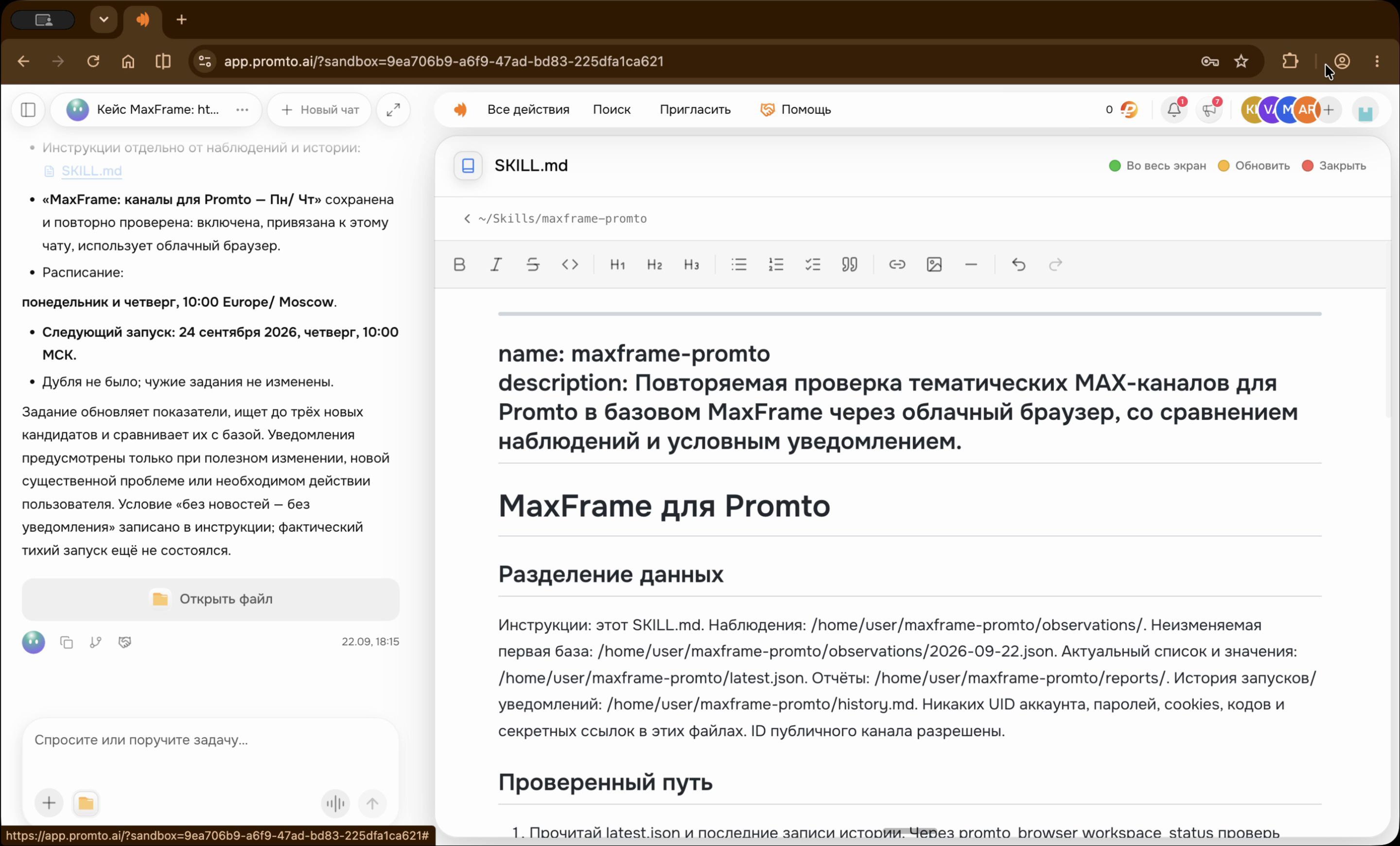Insert a bulleted list
The width and height of the screenshot is (1400, 846).
click(738, 264)
